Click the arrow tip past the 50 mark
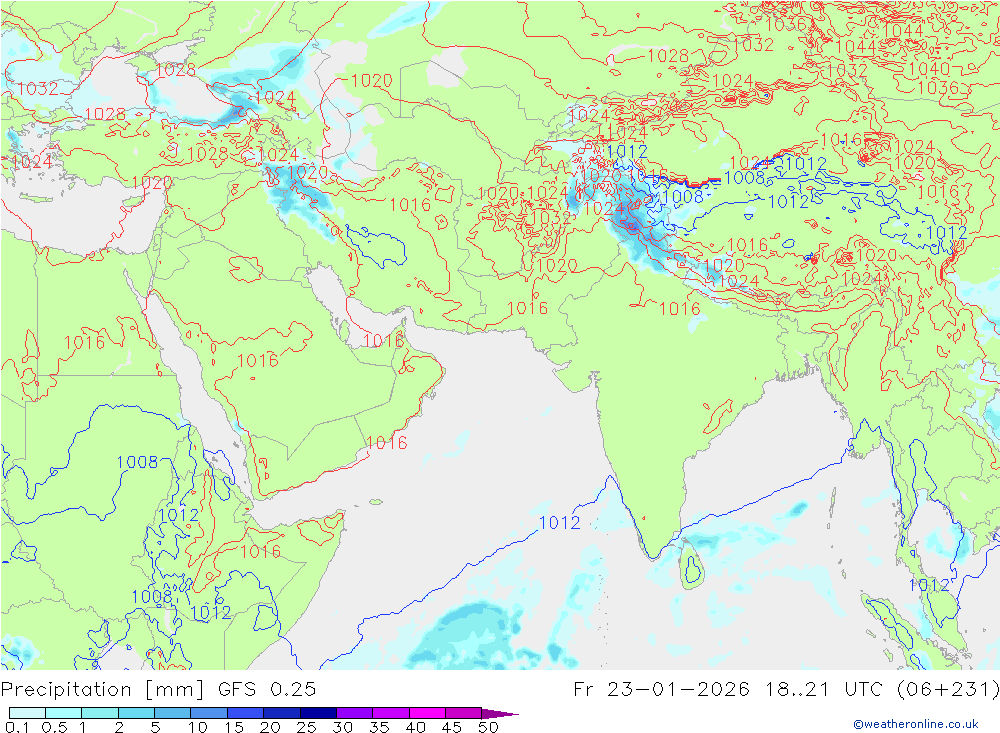 coord(501,714)
